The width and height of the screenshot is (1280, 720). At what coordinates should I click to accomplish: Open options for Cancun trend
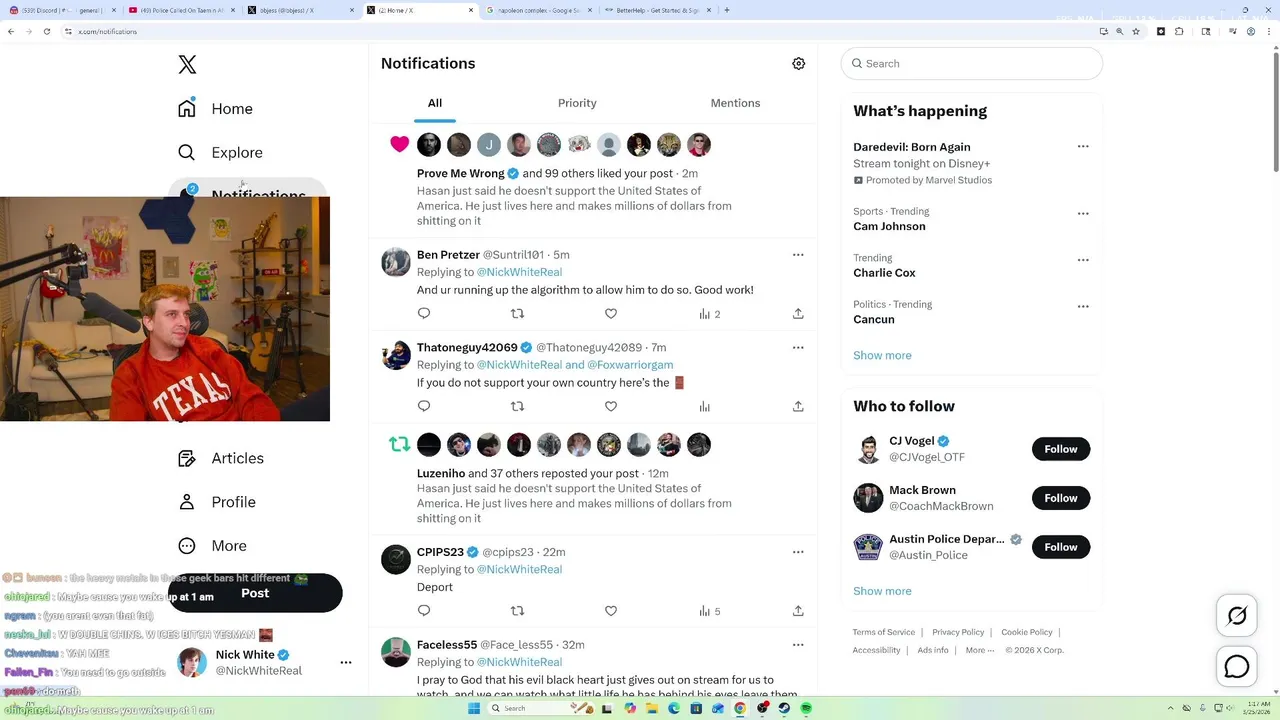[x=1083, y=306]
